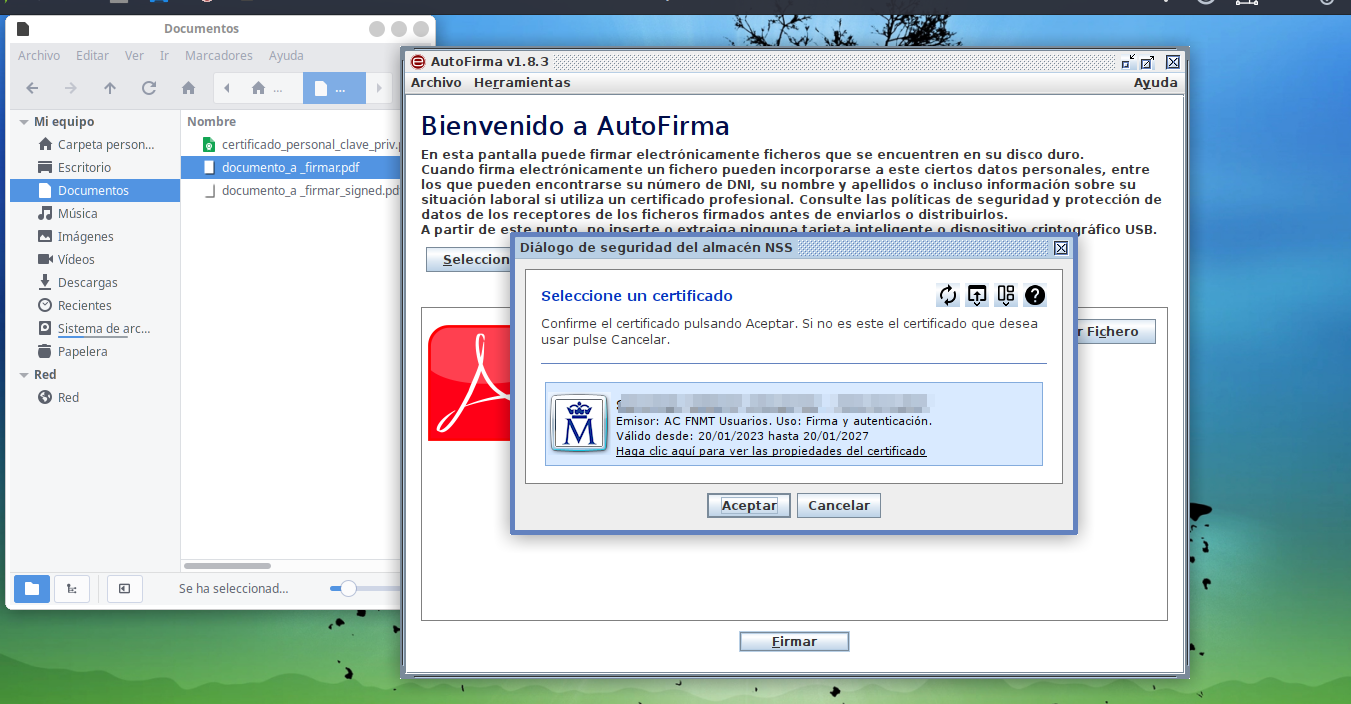This screenshot has width=1351, height=704.
Task: Open the certificate dialog help question-mark icon
Action: point(1035,295)
